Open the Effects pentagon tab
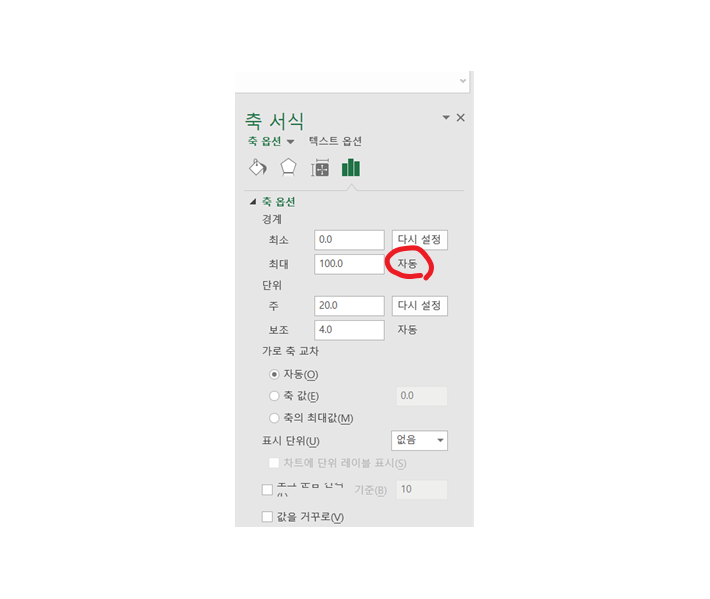Image resolution: width=710 pixels, height=599 pixels. 288,168
